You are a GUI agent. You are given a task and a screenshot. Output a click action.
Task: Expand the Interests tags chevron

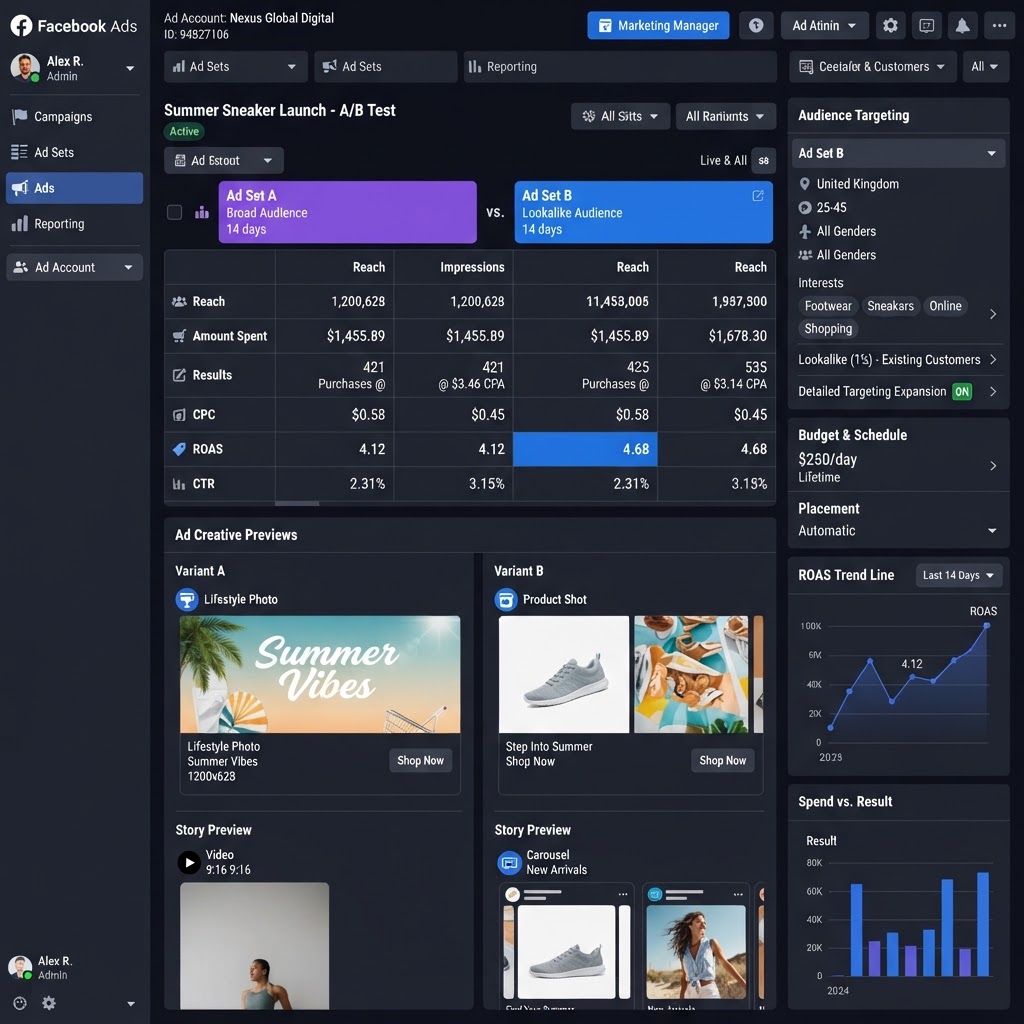click(993, 314)
